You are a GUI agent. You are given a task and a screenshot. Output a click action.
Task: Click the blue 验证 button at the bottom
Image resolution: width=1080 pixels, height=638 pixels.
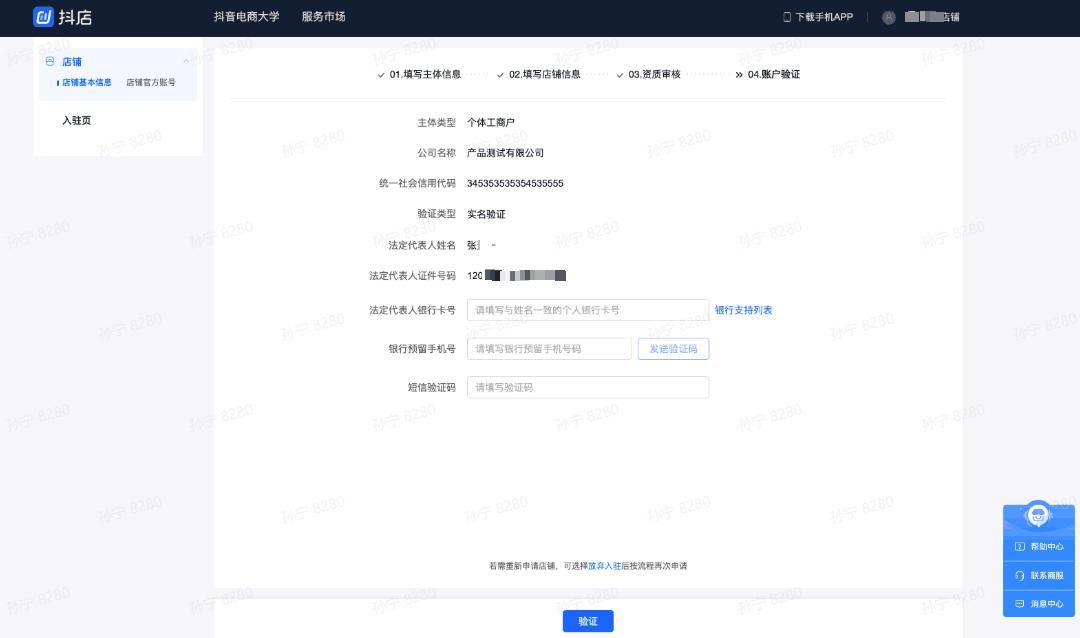[588, 621]
